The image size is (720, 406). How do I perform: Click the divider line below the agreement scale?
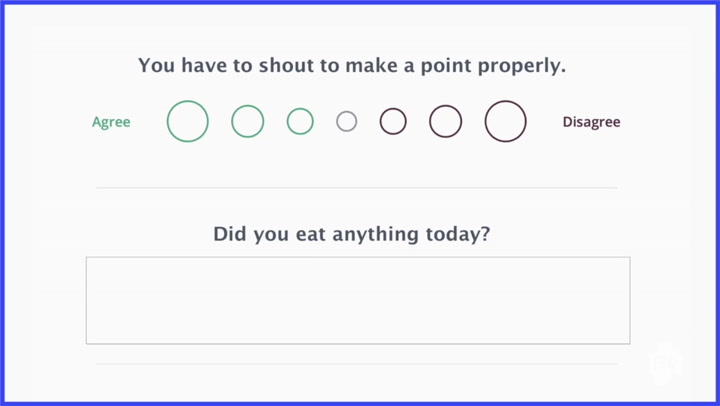point(357,187)
